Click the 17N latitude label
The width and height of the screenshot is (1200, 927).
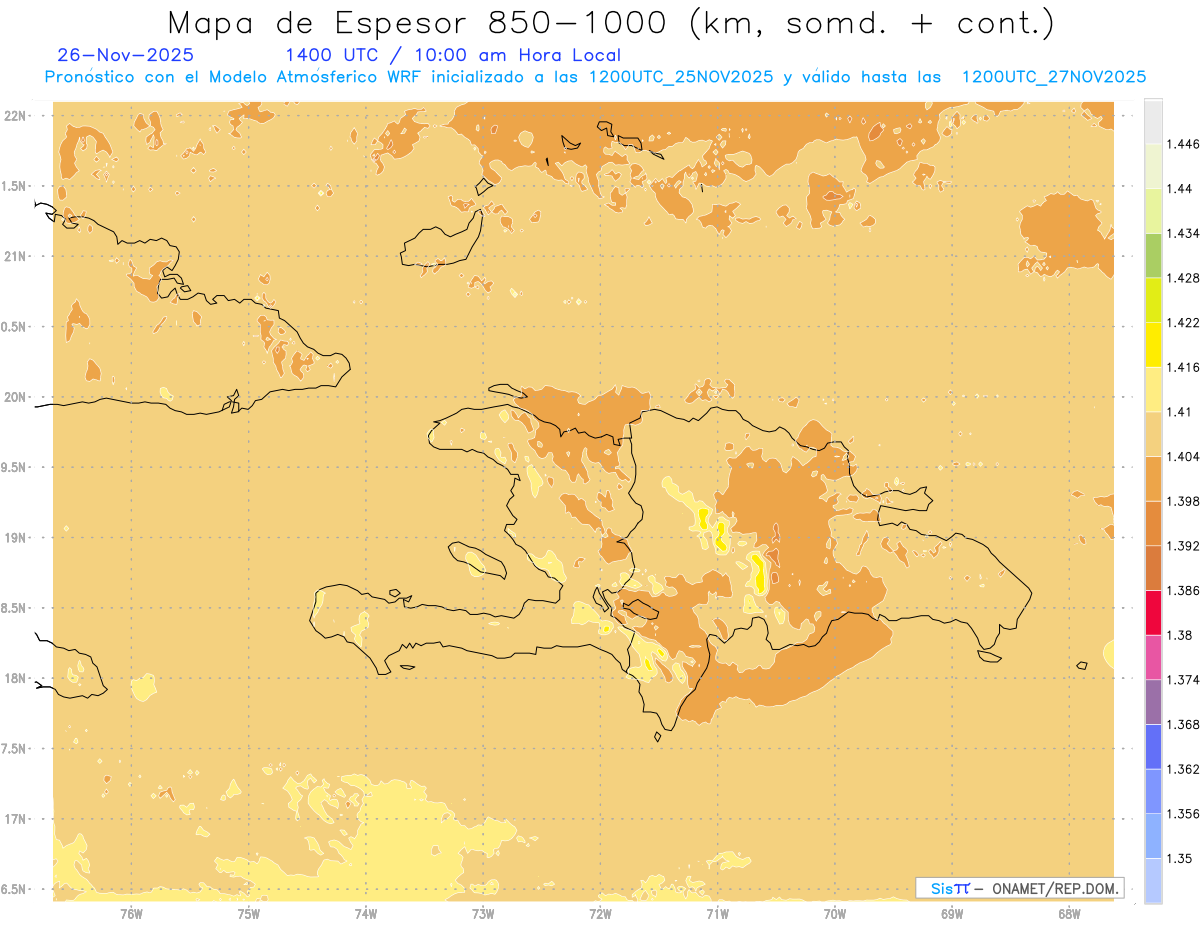click(x=15, y=819)
